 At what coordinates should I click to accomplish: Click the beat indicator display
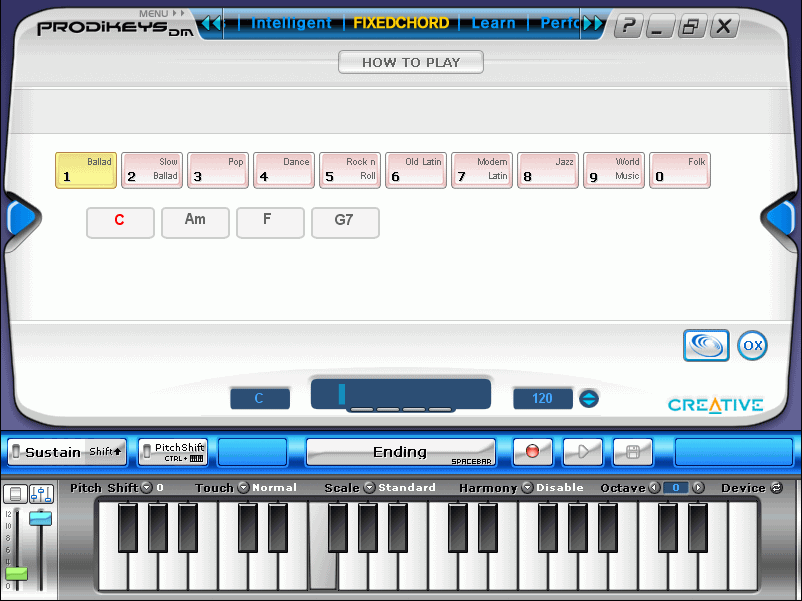pyautogui.click(x=401, y=394)
